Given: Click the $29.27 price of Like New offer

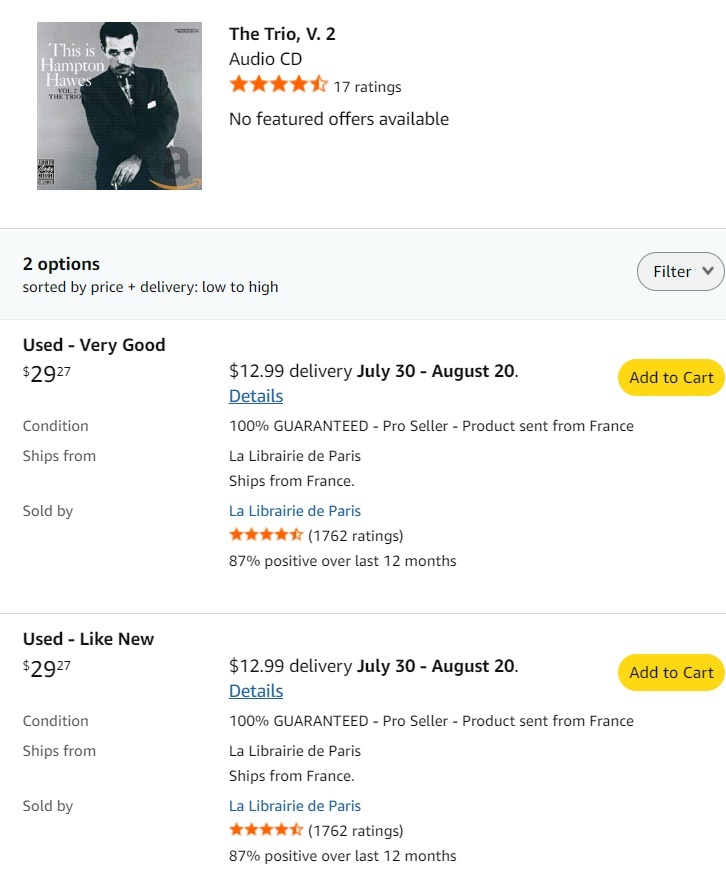Looking at the screenshot, I should (x=47, y=670).
